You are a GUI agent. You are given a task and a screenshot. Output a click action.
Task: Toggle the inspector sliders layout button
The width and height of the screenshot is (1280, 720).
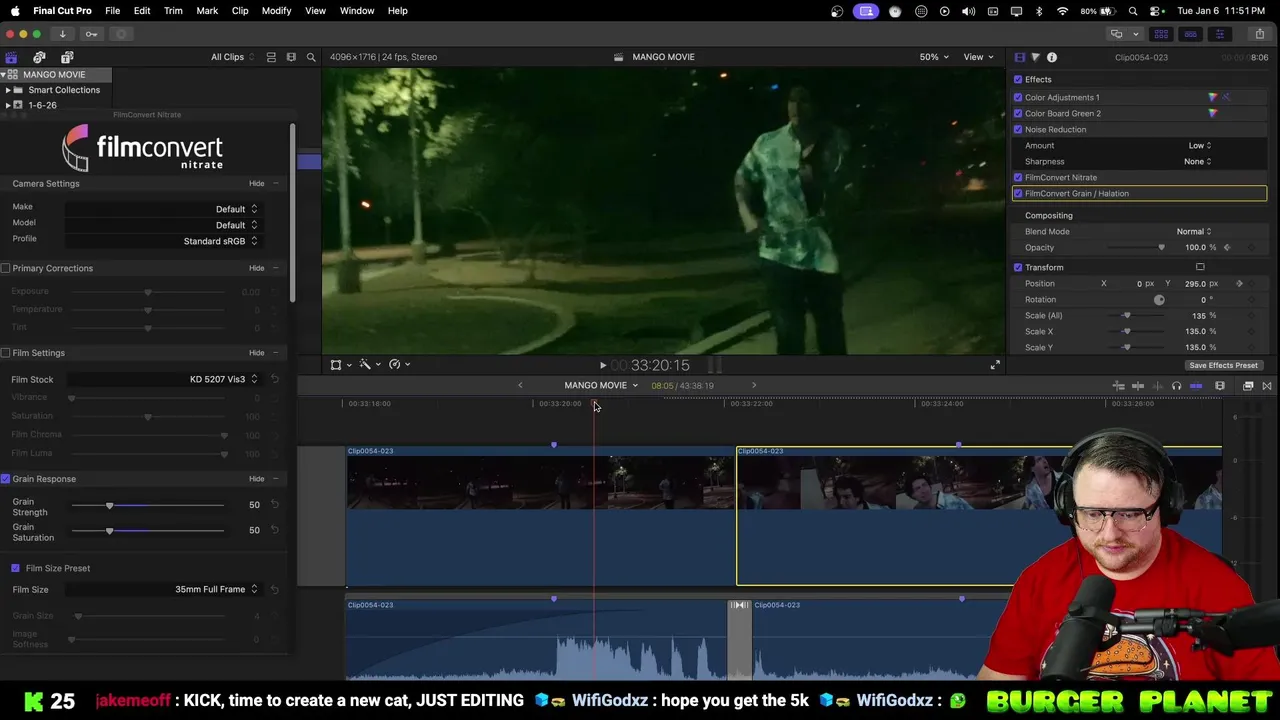click(1219, 34)
